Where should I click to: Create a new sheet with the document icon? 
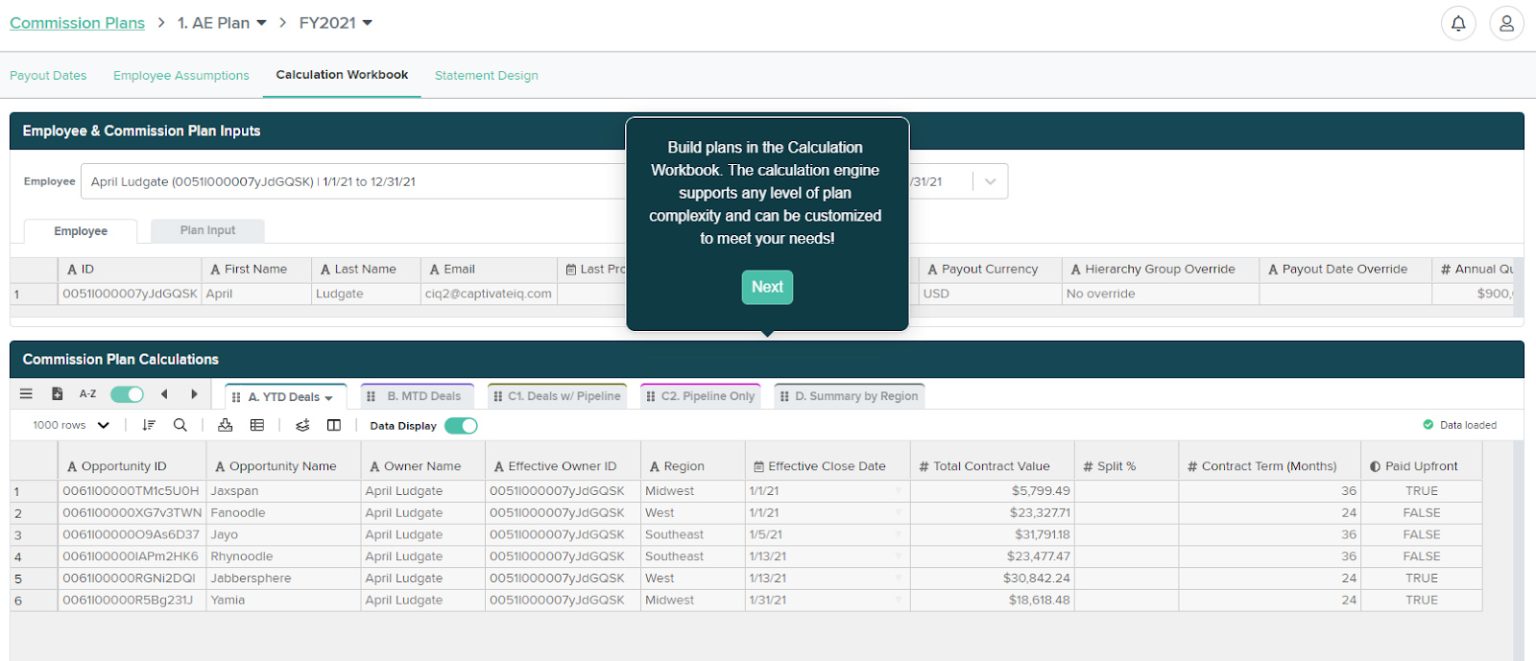[56, 394]
